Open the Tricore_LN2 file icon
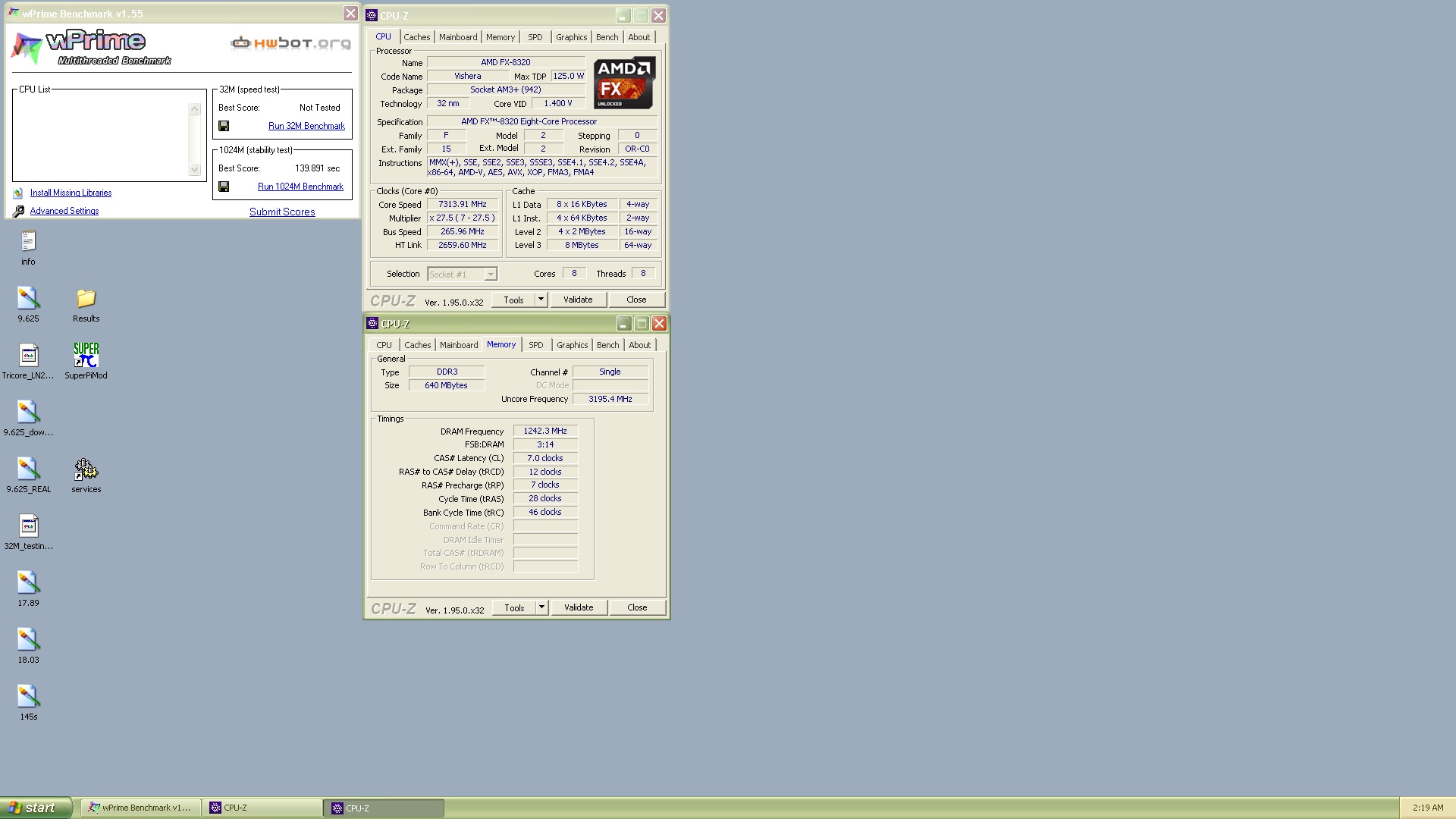This screenshot has width=1456, height=819. 28,355
